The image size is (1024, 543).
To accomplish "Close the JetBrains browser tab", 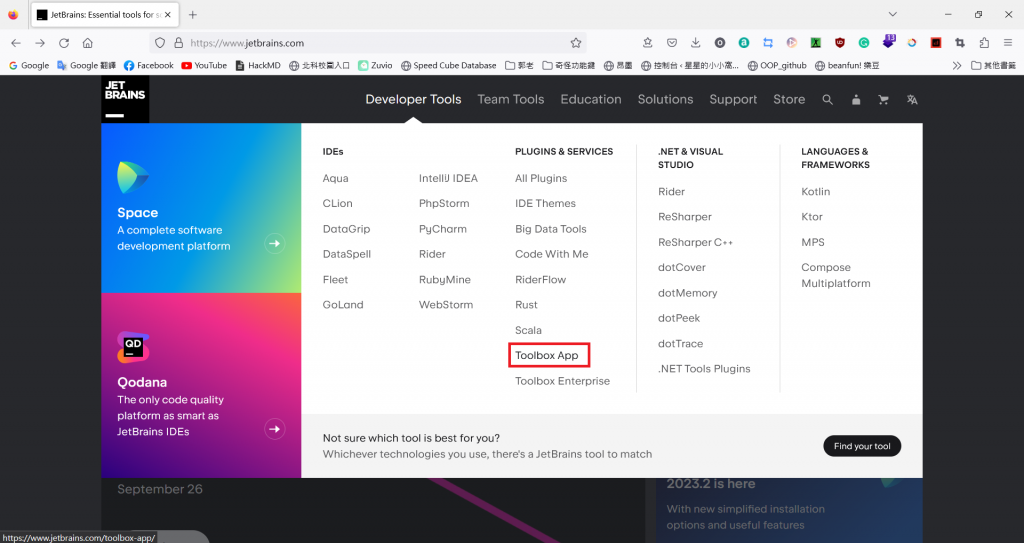I will 168,14.
